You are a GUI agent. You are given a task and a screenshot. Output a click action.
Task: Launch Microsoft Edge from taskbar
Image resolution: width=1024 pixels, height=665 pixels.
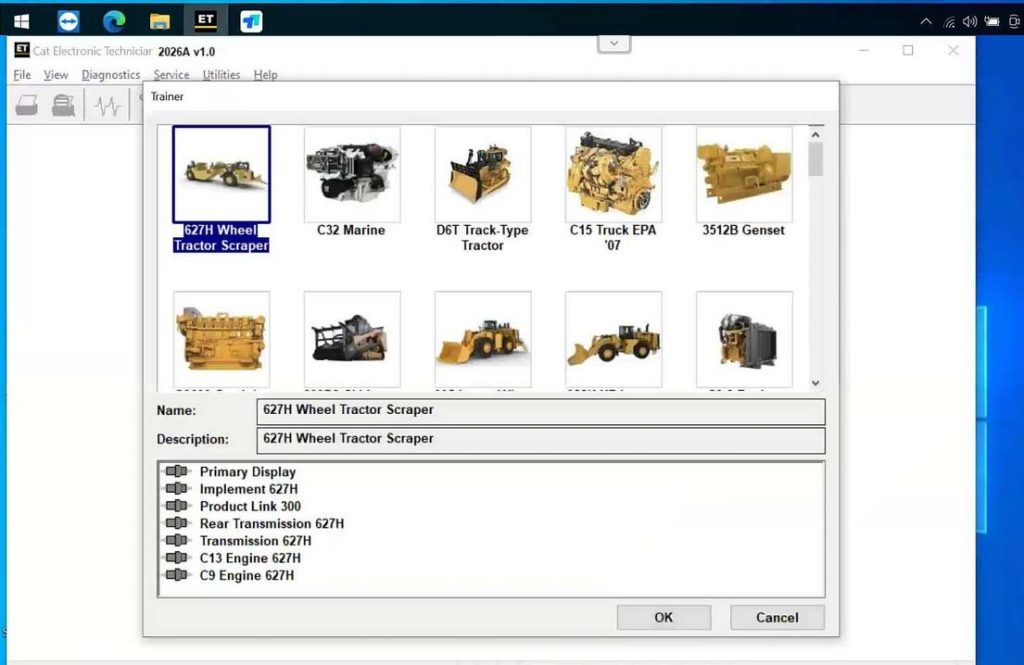pos(114,22)
